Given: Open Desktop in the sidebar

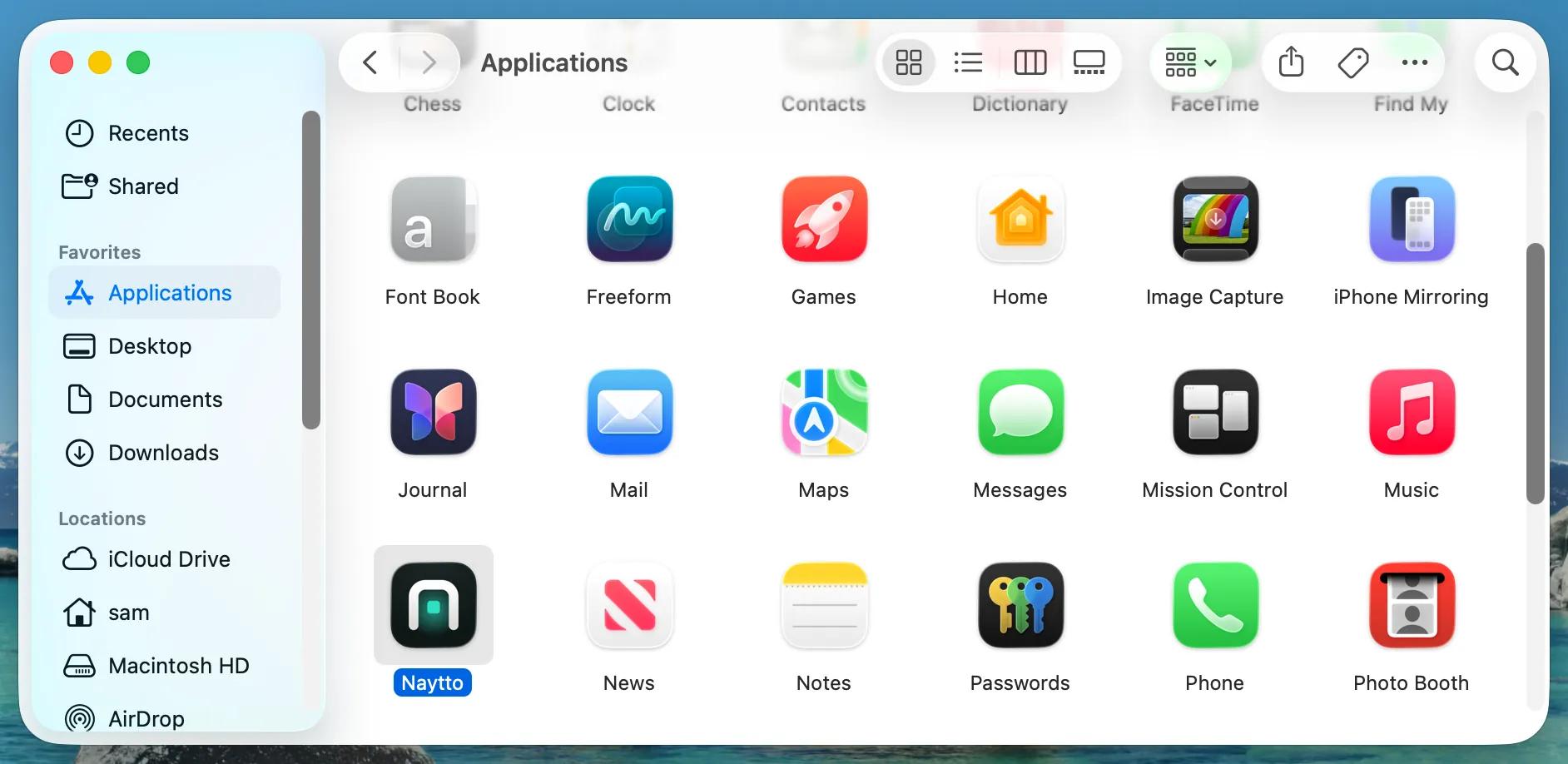Looking at the screenshot, I should [x=165, y=346].
